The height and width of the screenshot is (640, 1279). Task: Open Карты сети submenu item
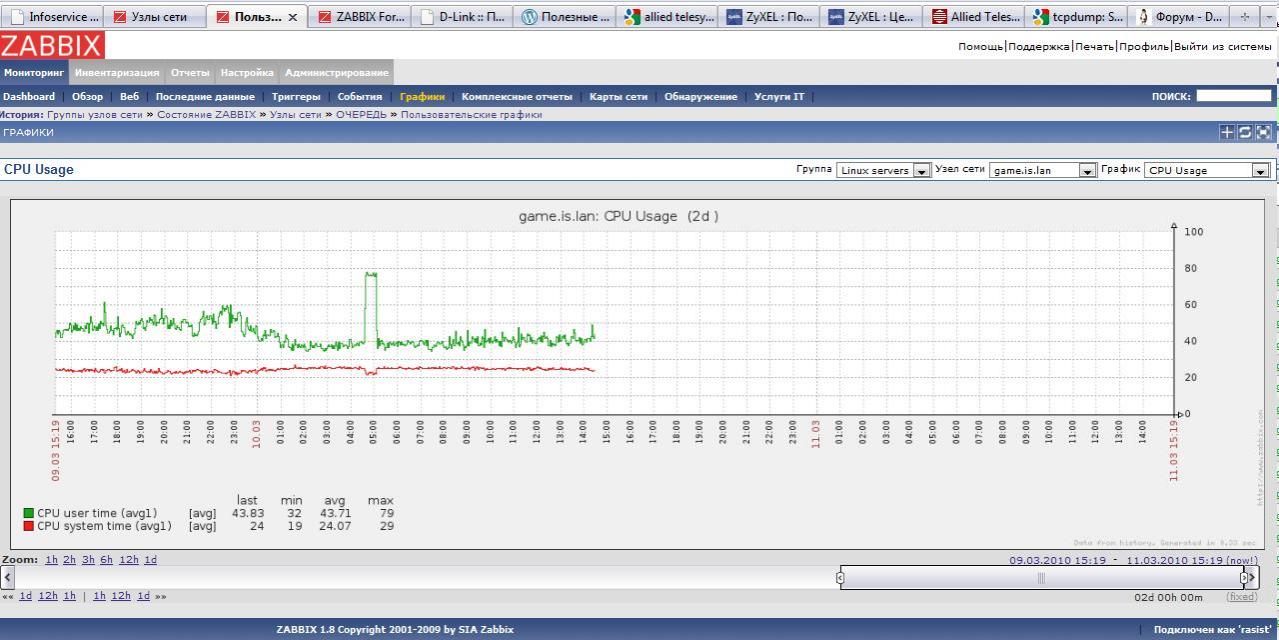618,97
